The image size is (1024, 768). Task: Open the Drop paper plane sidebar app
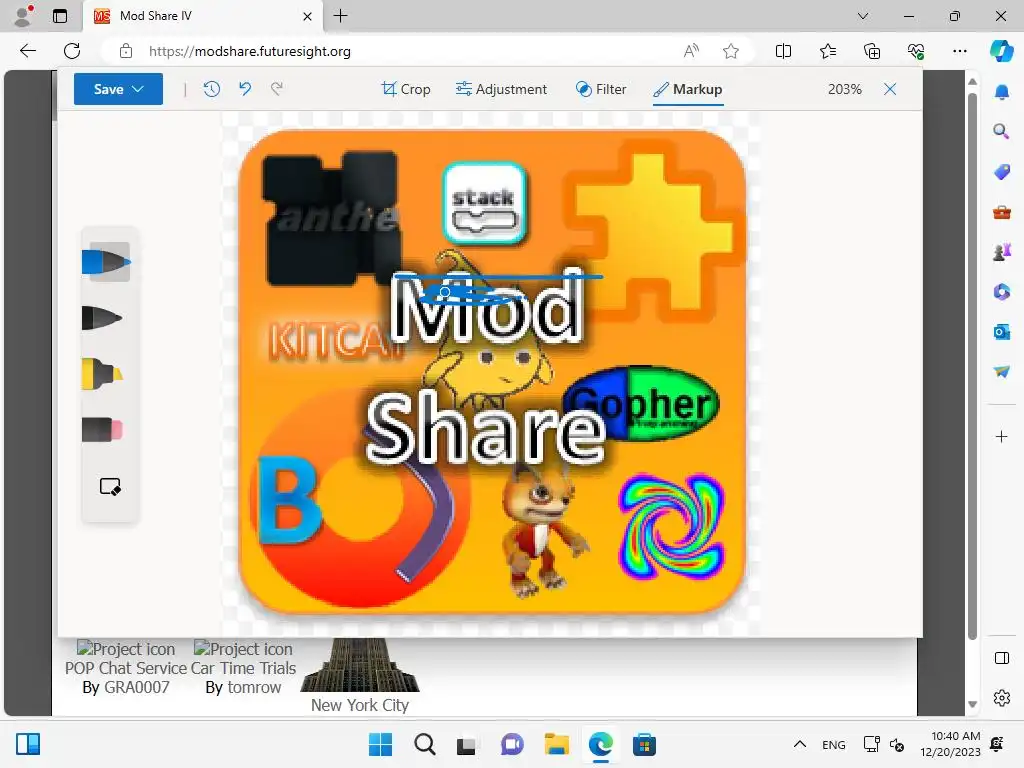(1001, 372)
